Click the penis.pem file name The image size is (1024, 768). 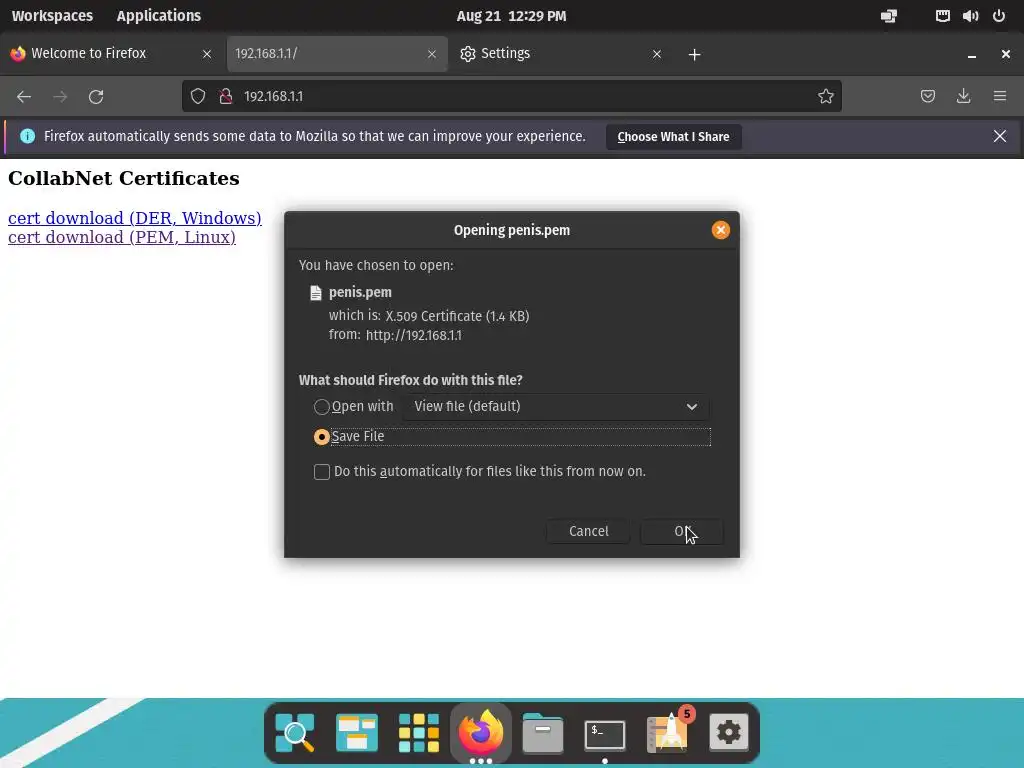[x=360, y=292]
